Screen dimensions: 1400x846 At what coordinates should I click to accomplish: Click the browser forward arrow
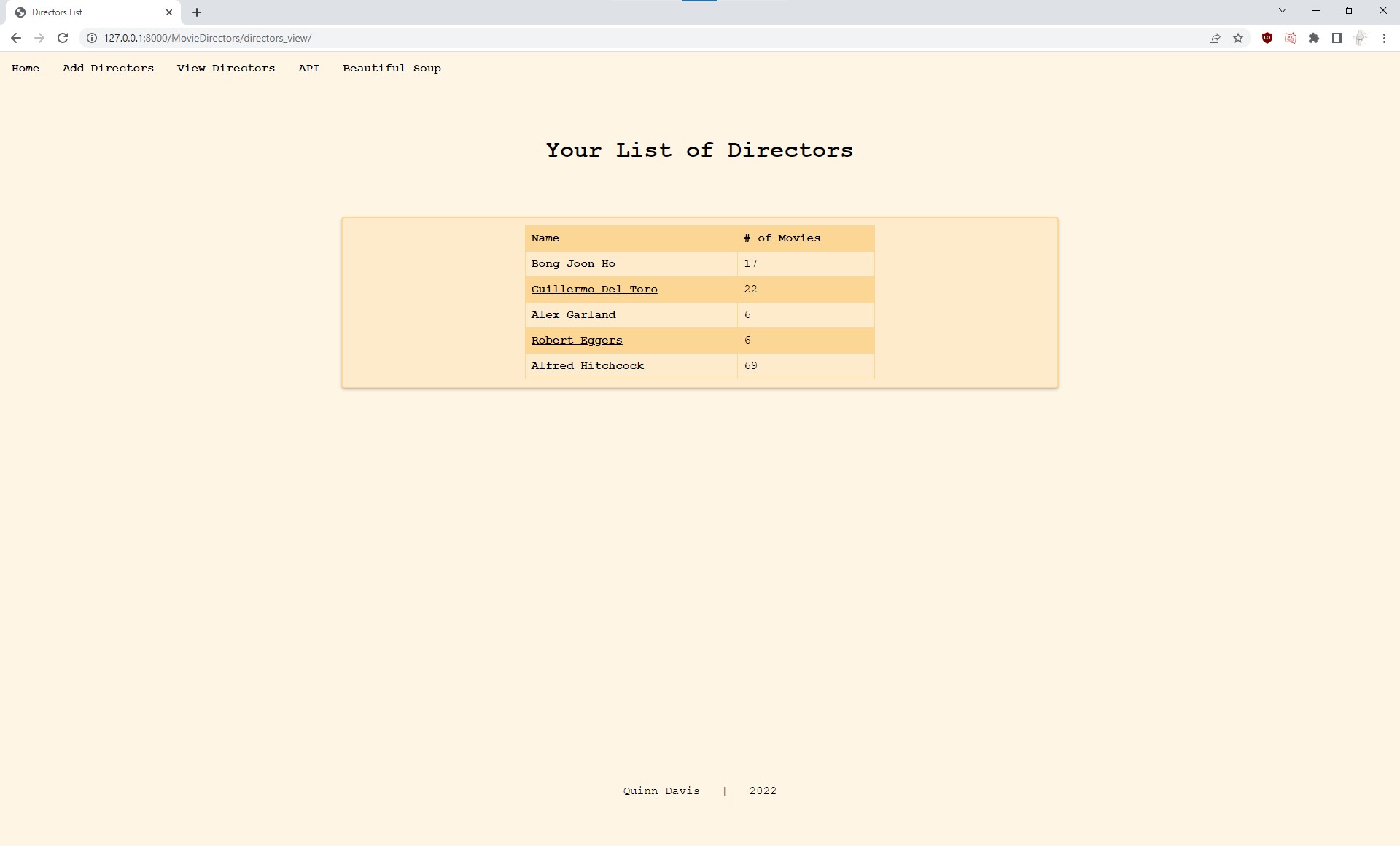click(39, 38)
